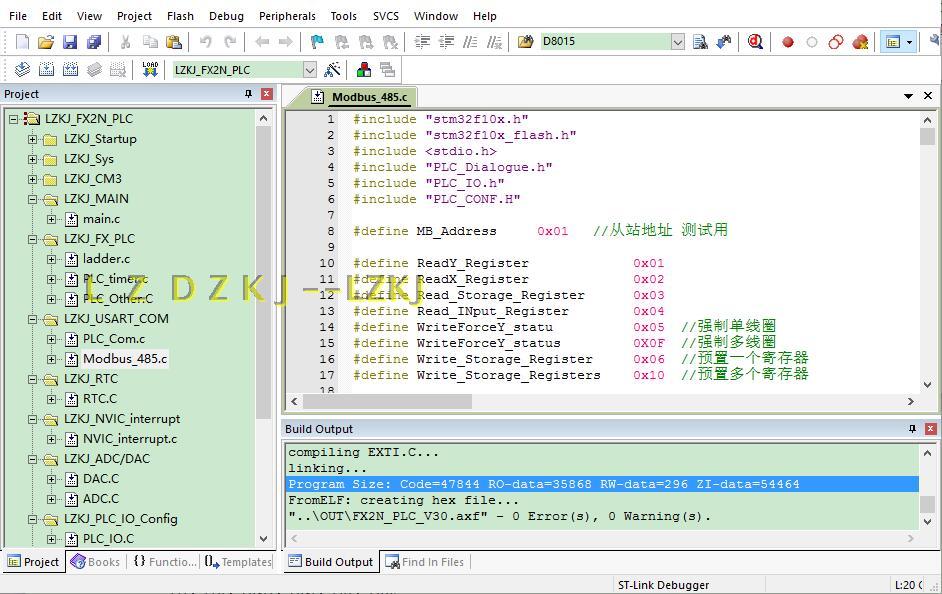942x594 pixels.
Task: Indent selected lines icon
Action: [x=423, y=41]
